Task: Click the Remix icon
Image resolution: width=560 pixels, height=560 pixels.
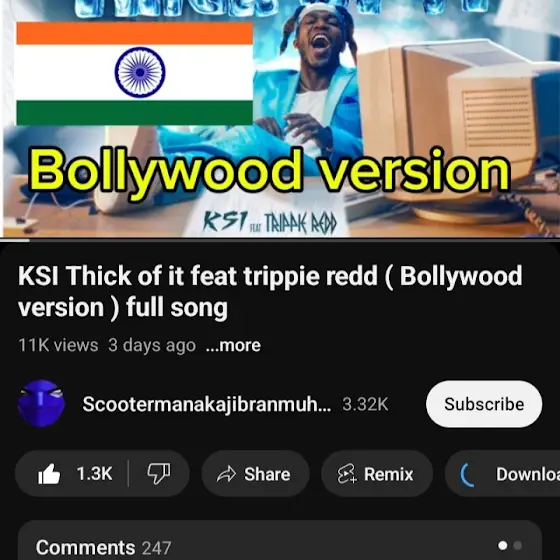Action: [x=347, y=474]
